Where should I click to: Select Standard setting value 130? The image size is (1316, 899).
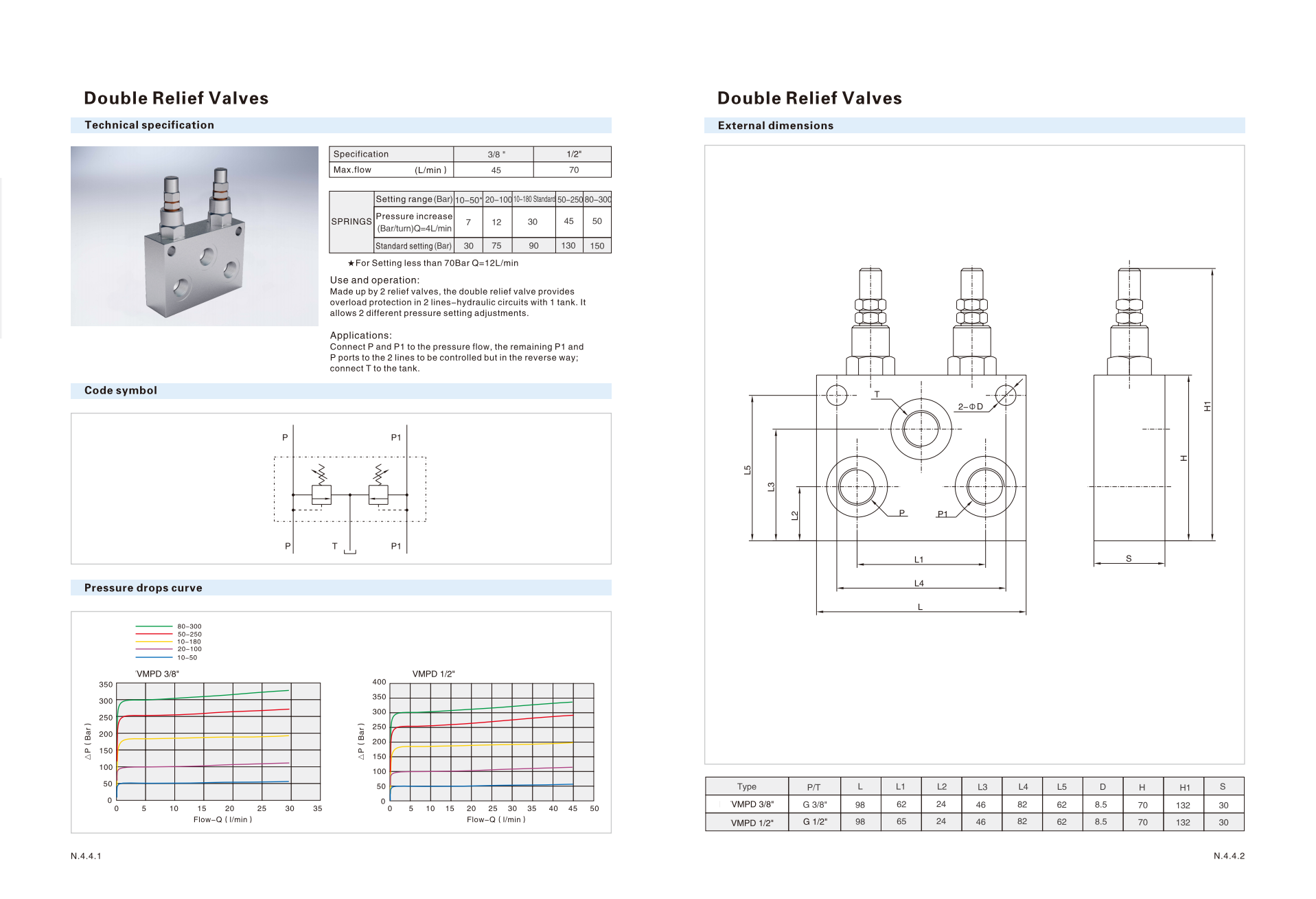(x=568, y=246)
